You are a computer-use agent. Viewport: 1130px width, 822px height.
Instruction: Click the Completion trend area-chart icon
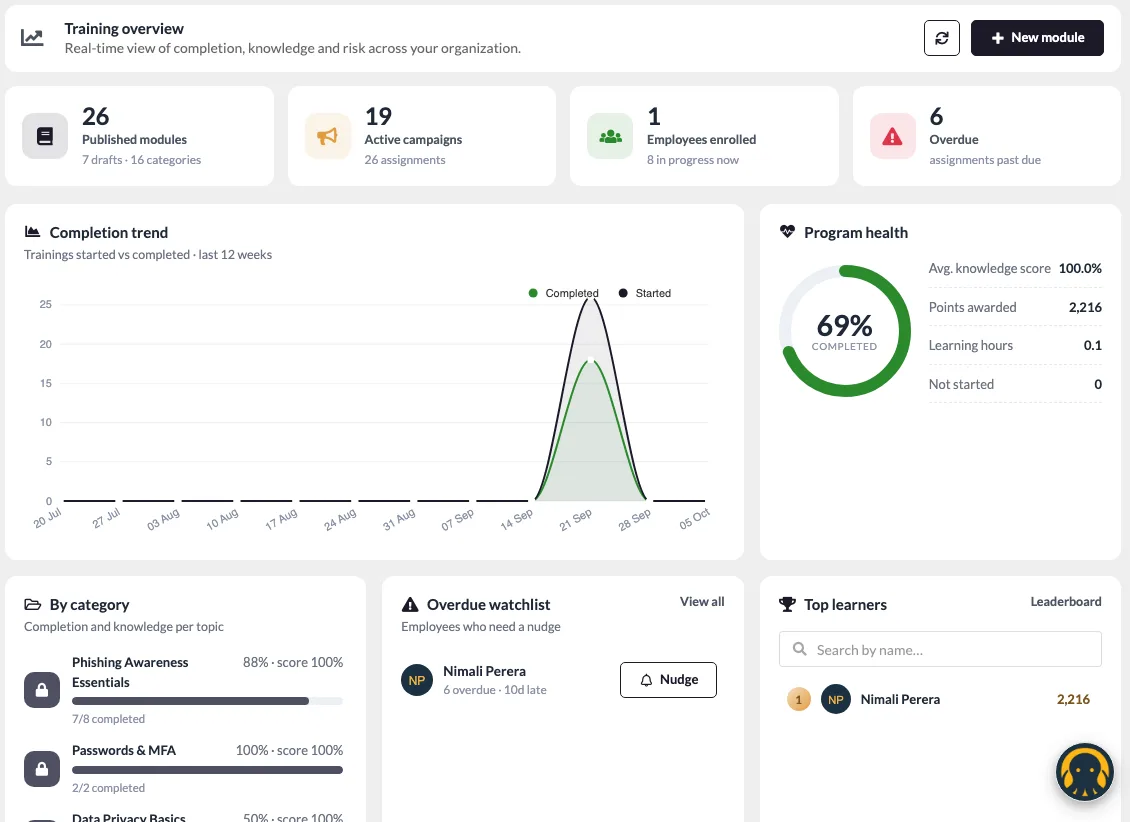pyautogui.click(x=32, y=232)
